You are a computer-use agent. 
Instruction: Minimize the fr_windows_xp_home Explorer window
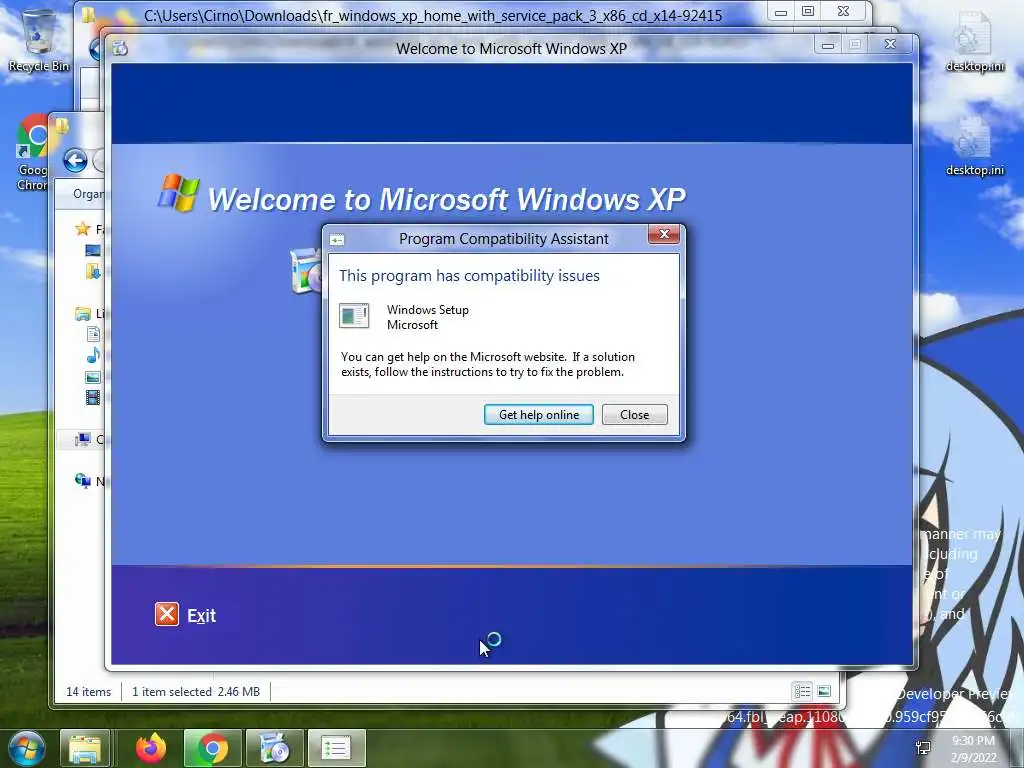coord(780,12)
